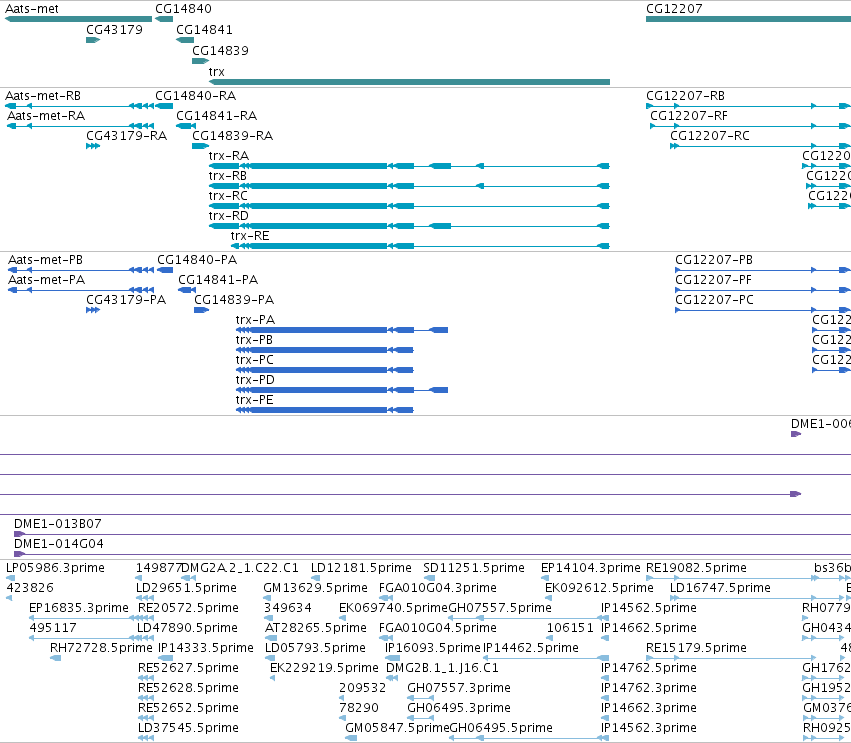Select transcript CG43179-RA
851x743 pixels.
click(x=93, y=147)
